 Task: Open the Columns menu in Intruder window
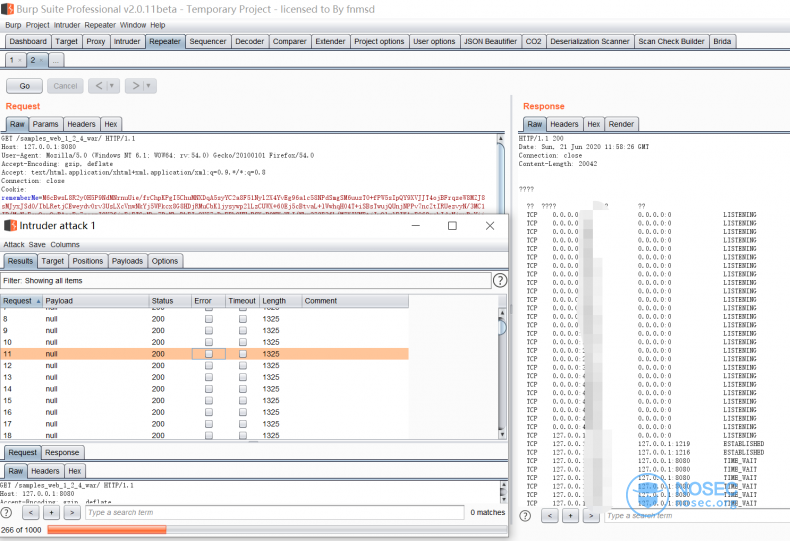(65, 245)
